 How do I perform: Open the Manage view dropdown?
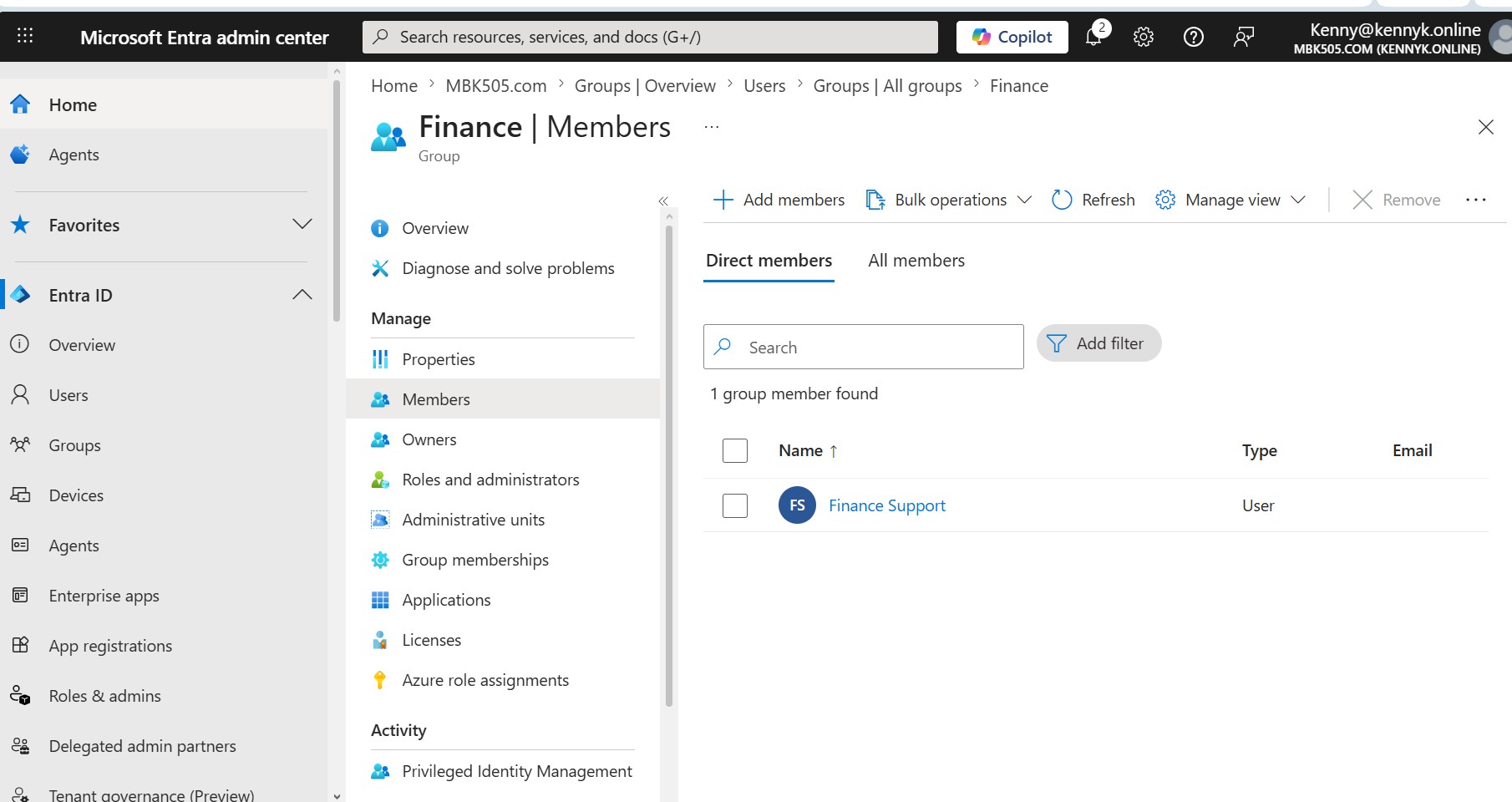[x=1230, y=200]
